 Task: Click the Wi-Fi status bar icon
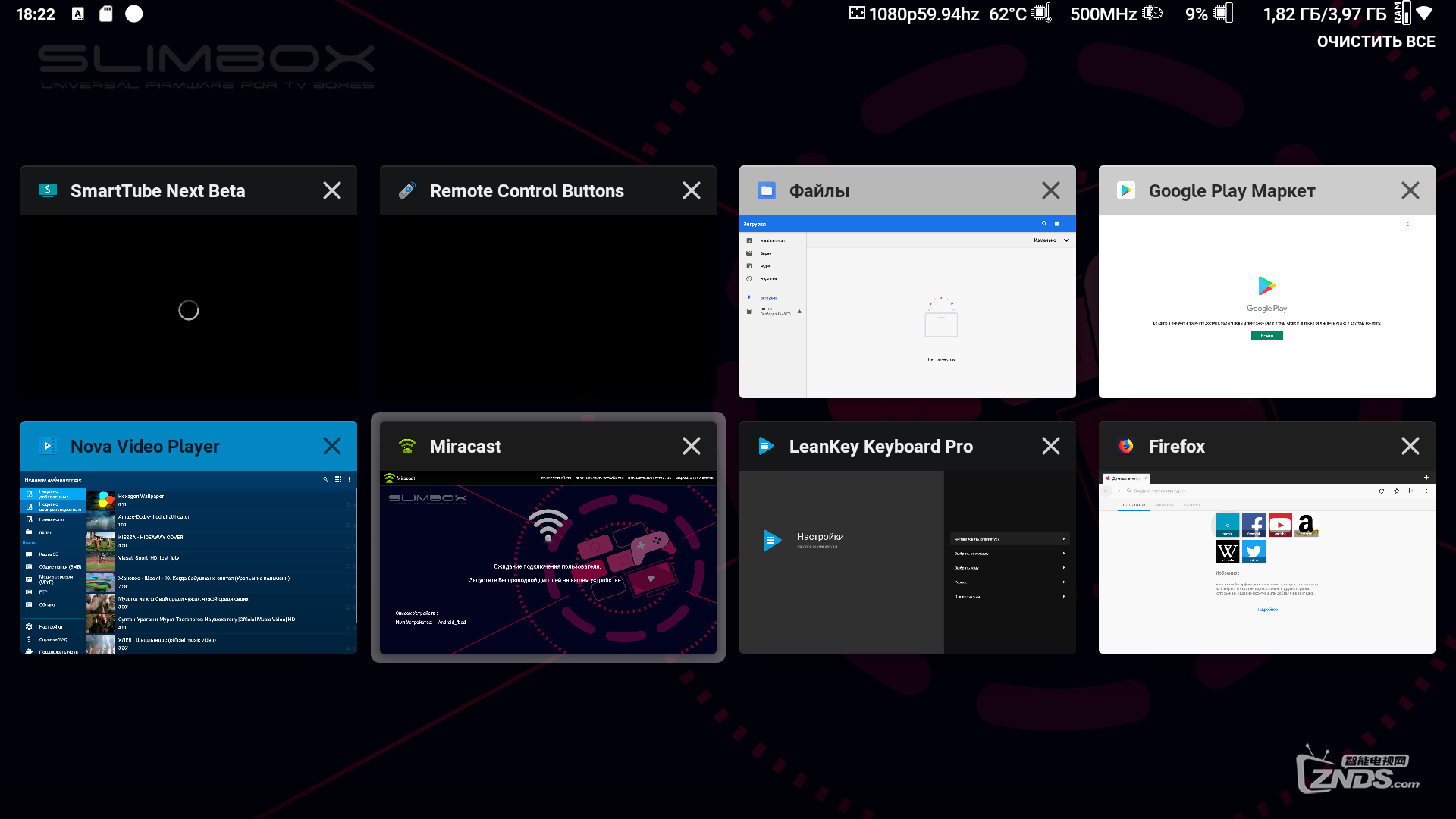(x=1425, y=14)
